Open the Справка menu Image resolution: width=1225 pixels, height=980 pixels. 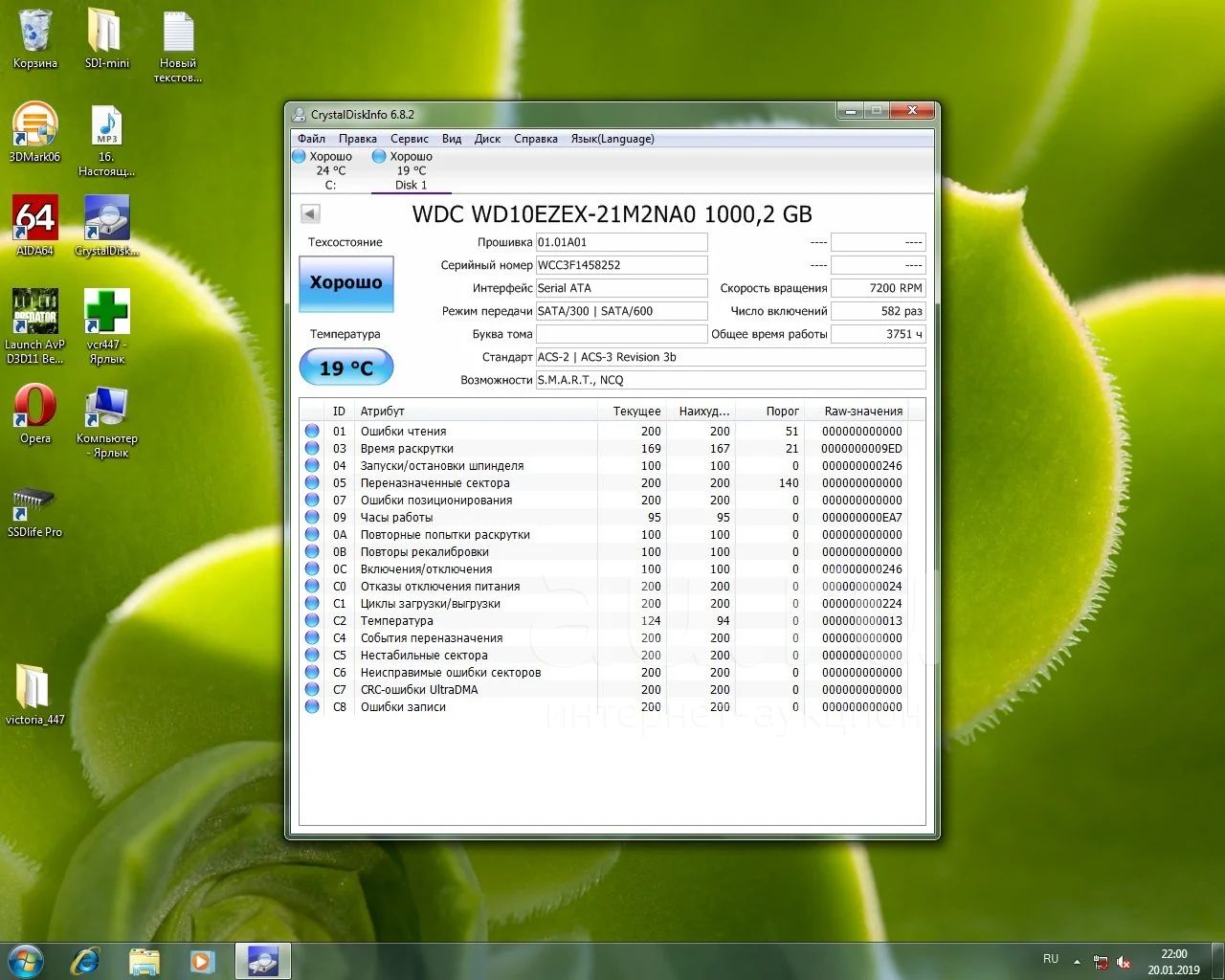click(536, 139)
